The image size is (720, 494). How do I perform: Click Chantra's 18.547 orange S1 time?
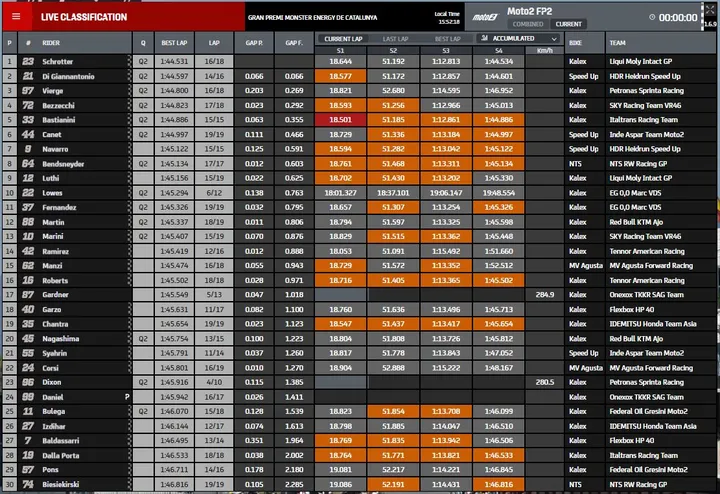[x=340, y=324]
